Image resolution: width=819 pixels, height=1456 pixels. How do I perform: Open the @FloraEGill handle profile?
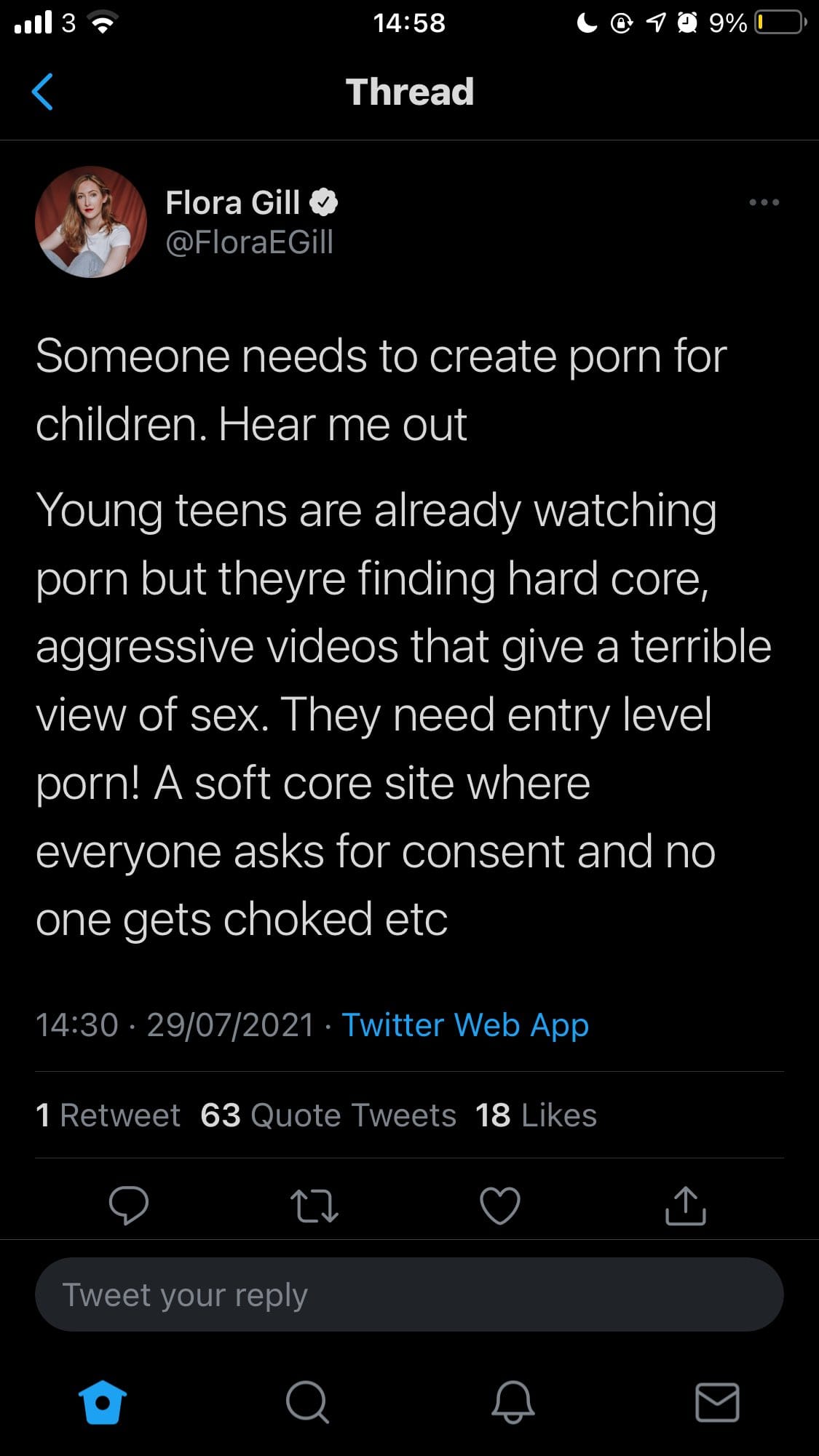249,242
